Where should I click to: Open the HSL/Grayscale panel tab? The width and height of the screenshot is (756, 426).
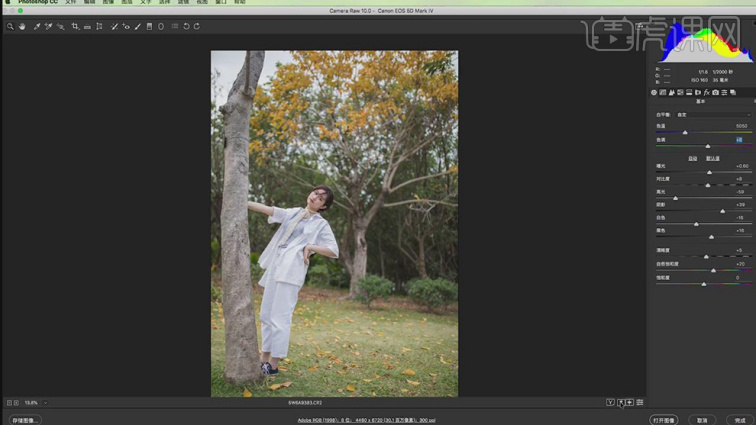(x=680, y=93)
